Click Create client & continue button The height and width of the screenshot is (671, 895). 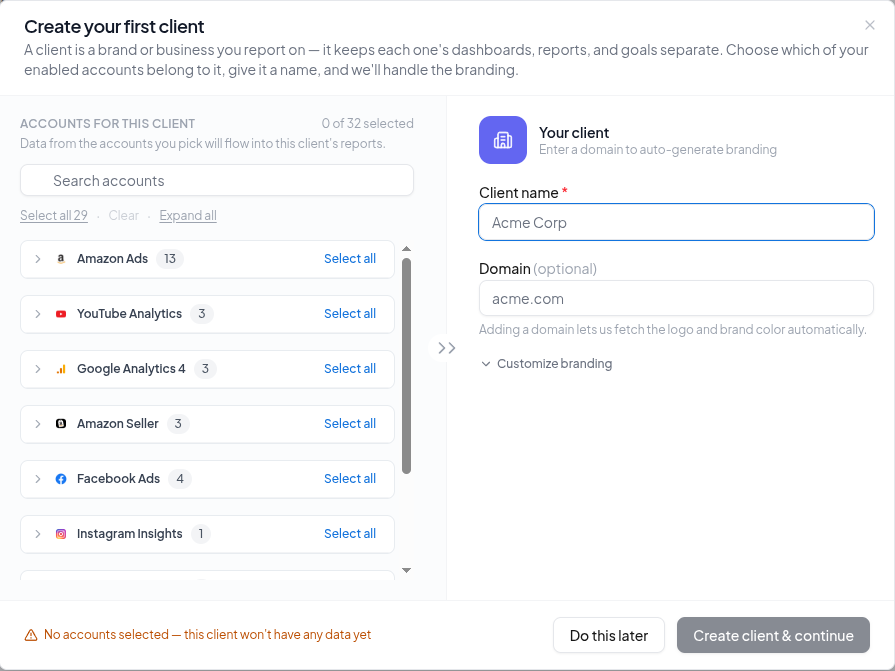(x=773, y=635)
